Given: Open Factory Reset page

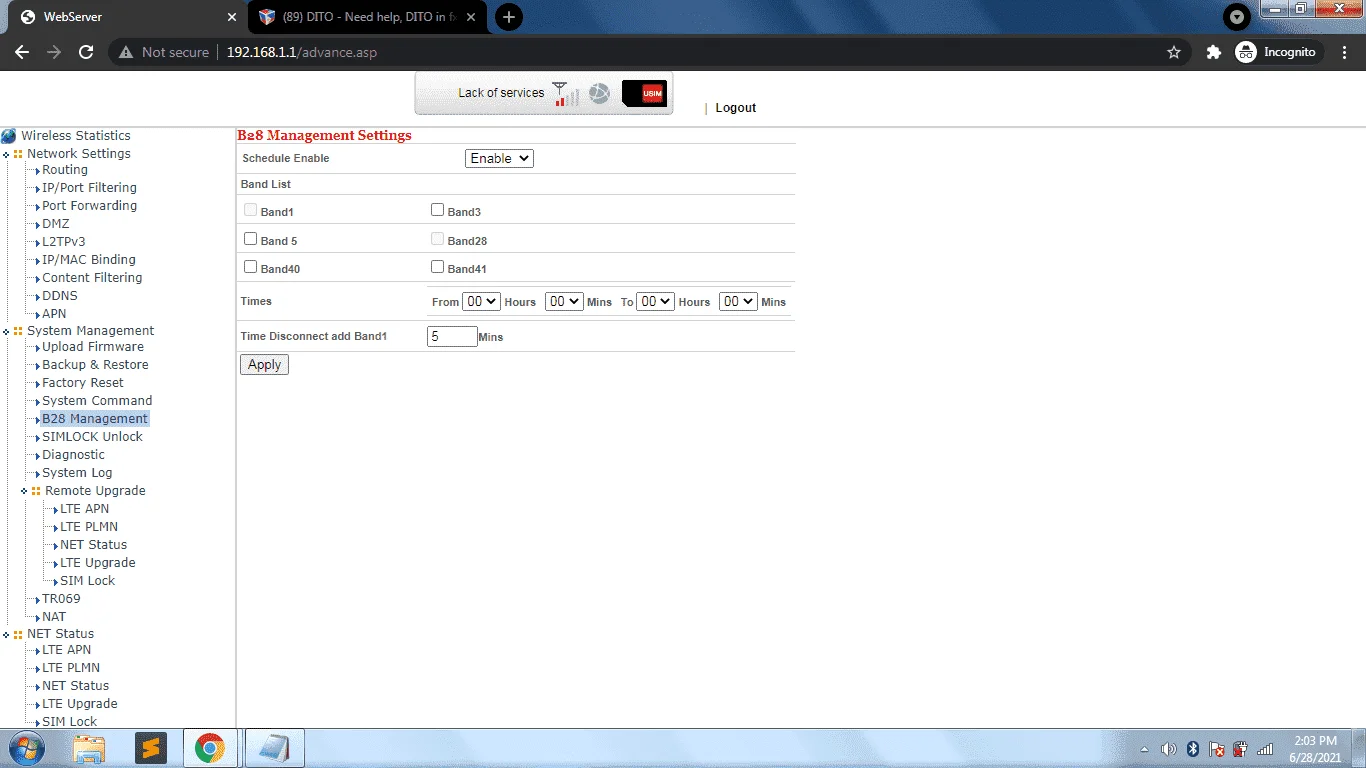Looking at the screenshot, I should 83,383.
